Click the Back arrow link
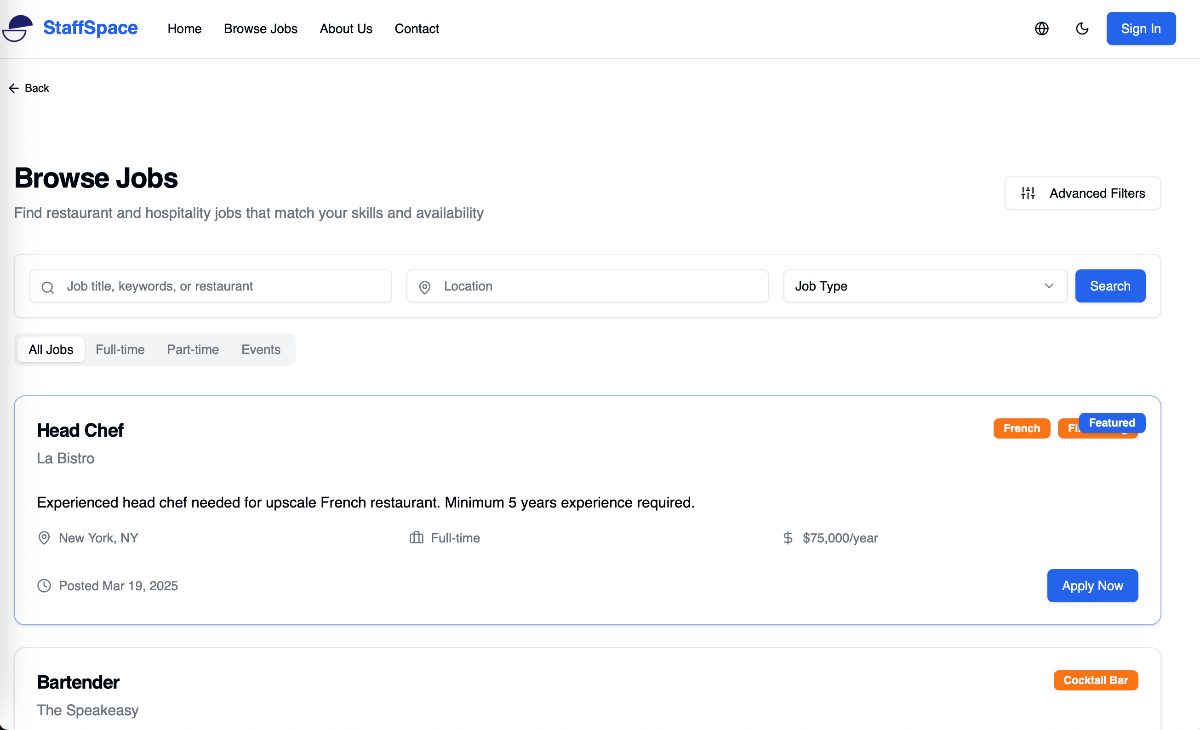 point(29,88)
